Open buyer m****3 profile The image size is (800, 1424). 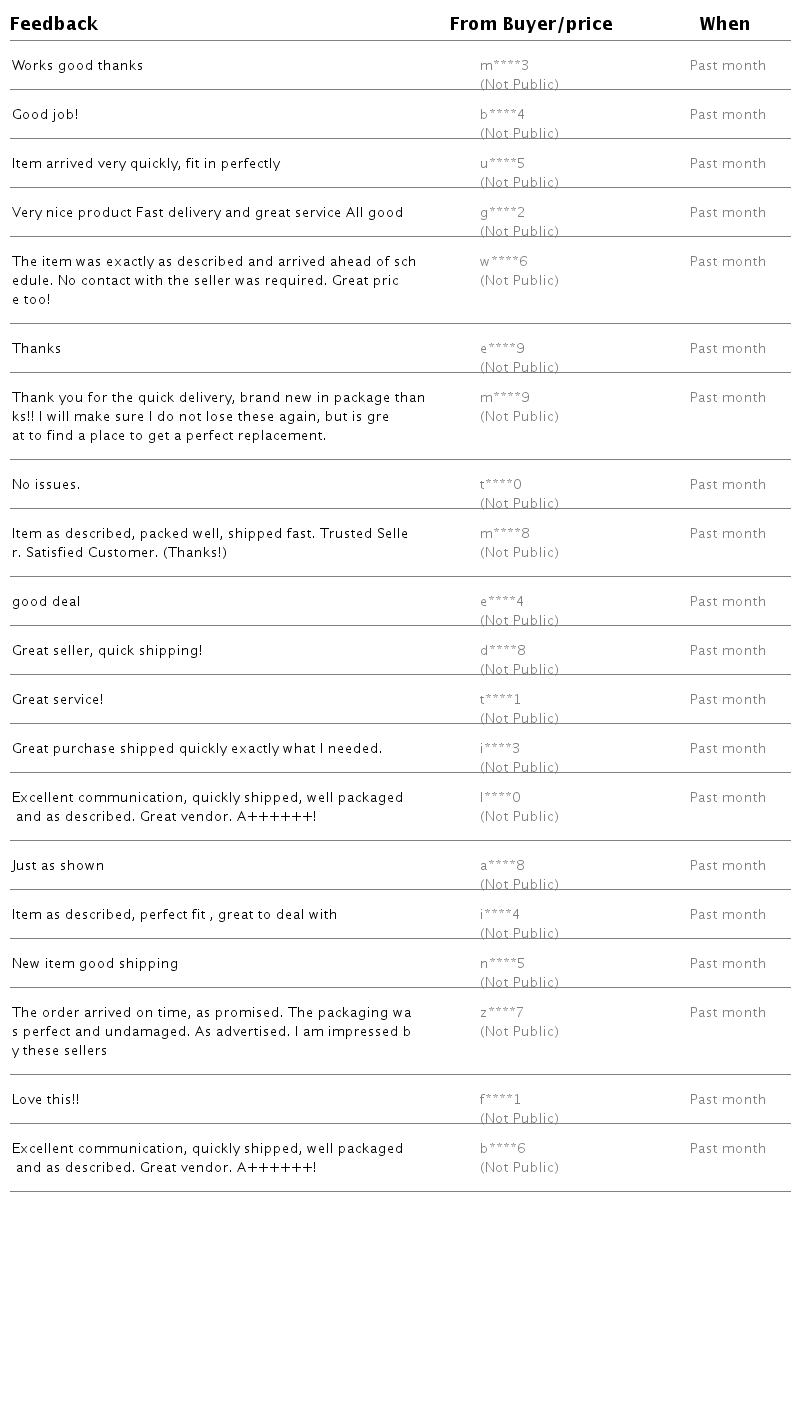pos(504,66)
